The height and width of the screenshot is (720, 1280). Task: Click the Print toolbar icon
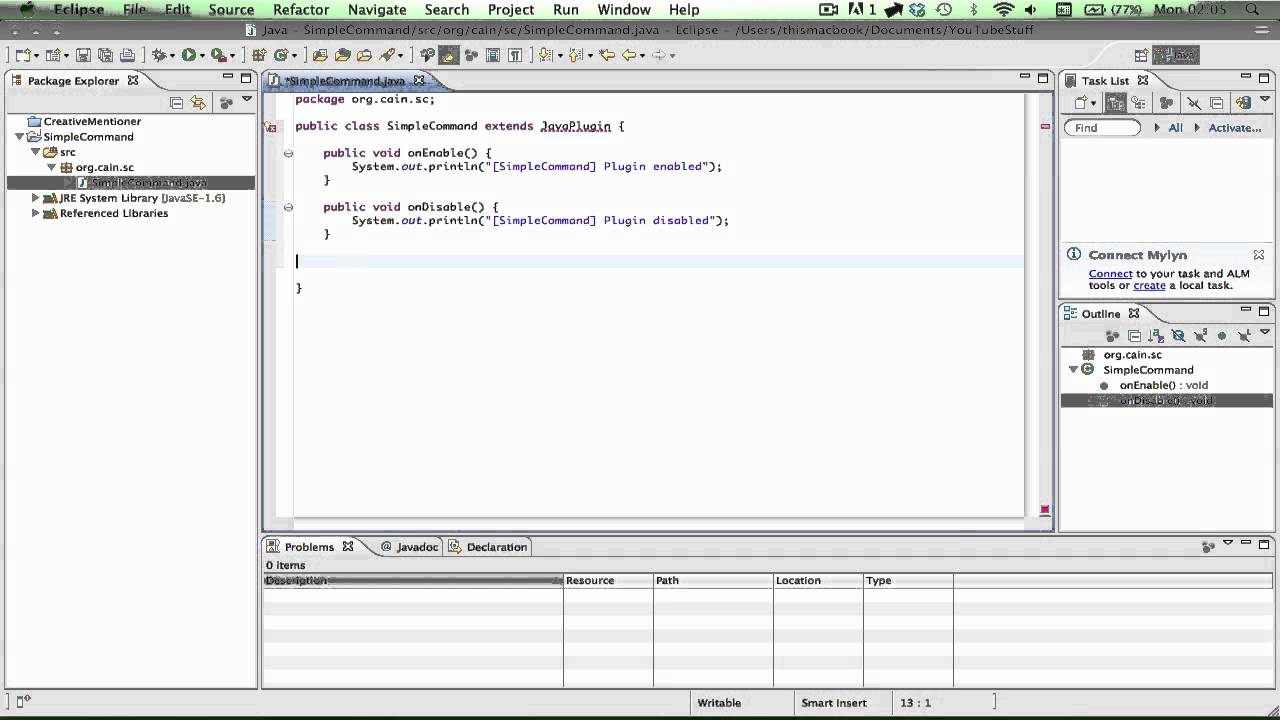coord(127,55)
